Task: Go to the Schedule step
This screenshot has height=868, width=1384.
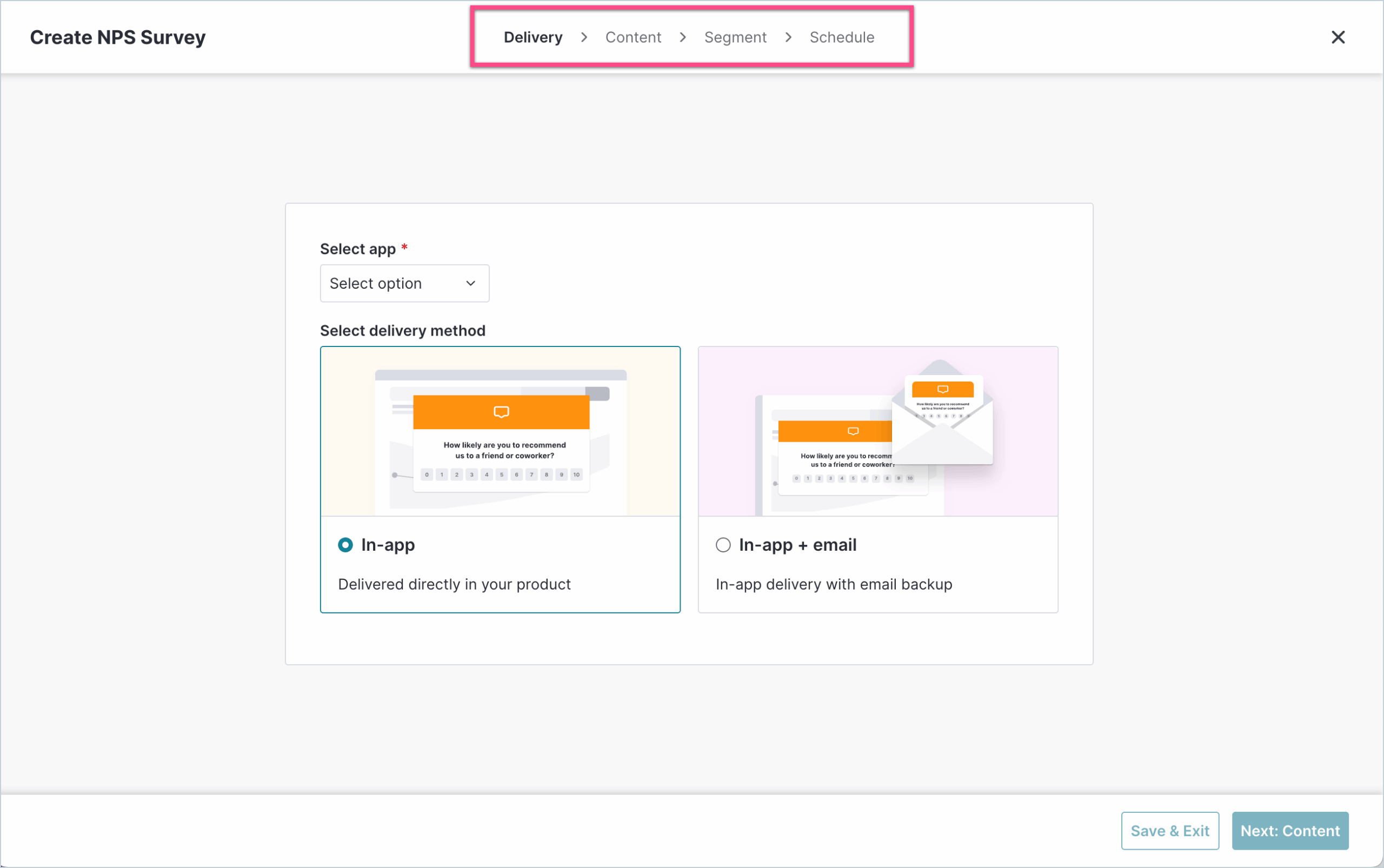Action: (841, 37)
